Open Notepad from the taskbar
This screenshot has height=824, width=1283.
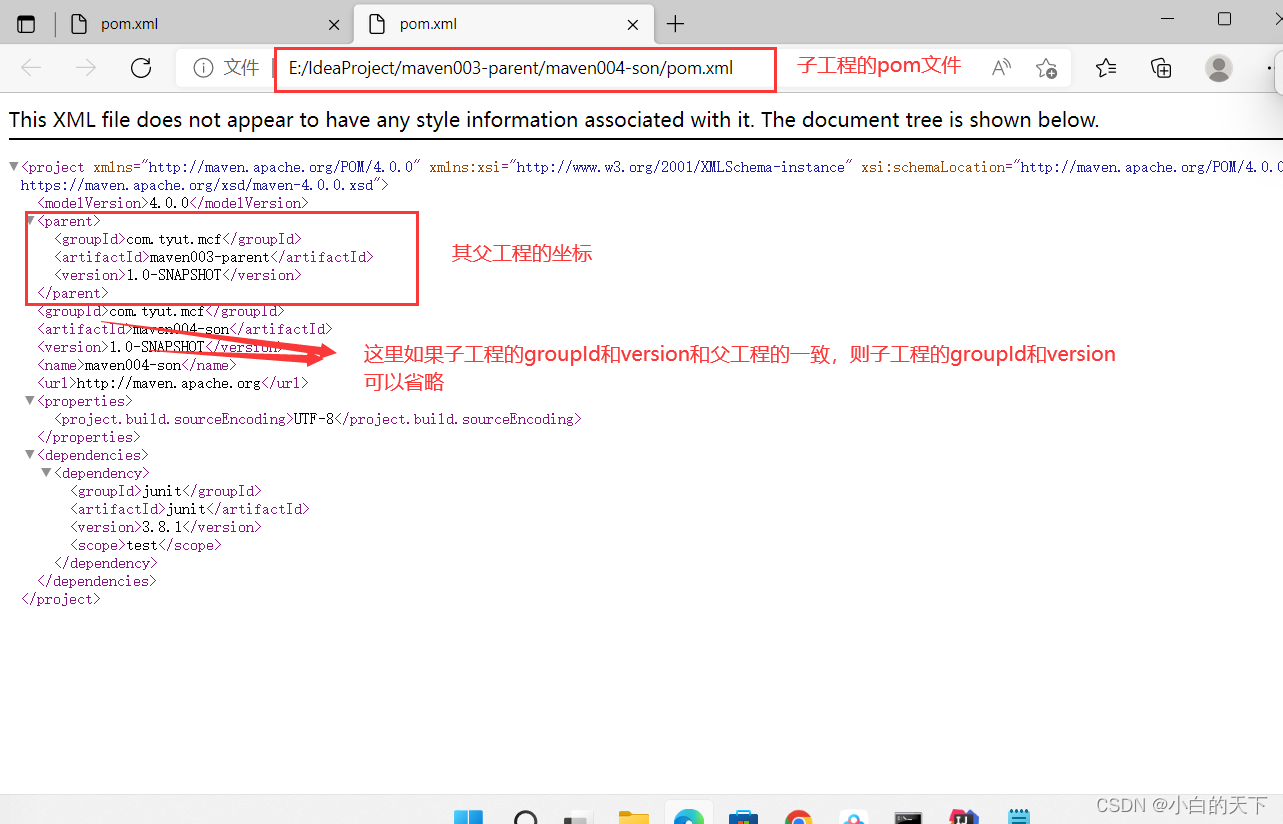tap(1018, 817)
